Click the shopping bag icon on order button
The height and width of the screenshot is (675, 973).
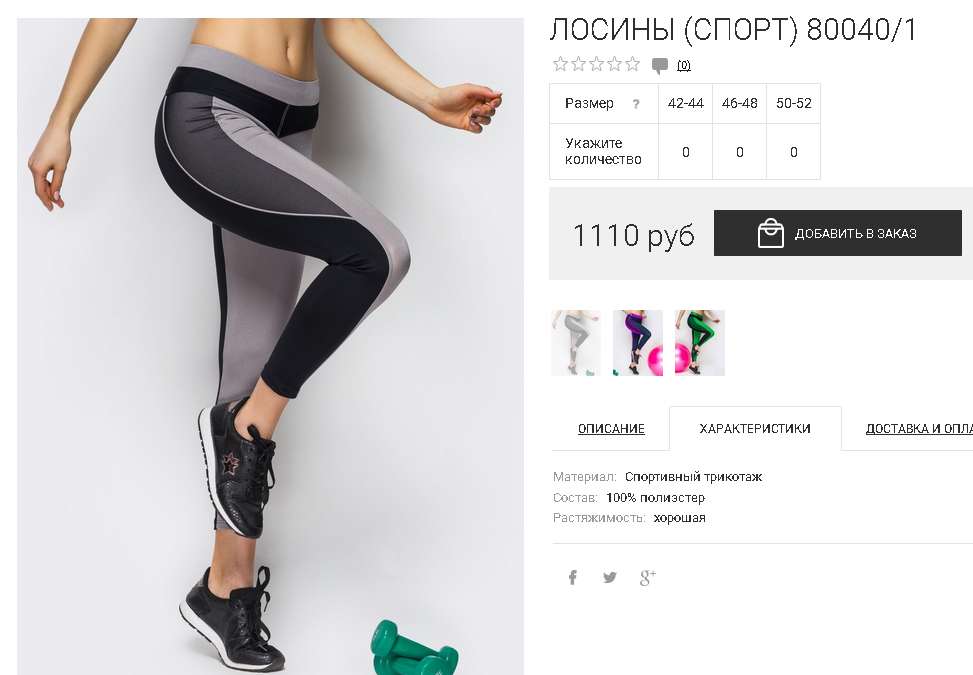pyautogui.click(x=771, y=233)
